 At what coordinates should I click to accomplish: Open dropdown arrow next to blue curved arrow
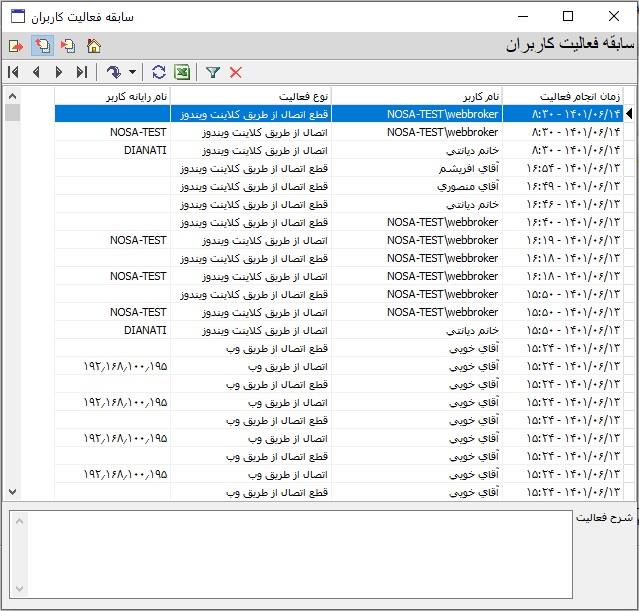point(132,72)
